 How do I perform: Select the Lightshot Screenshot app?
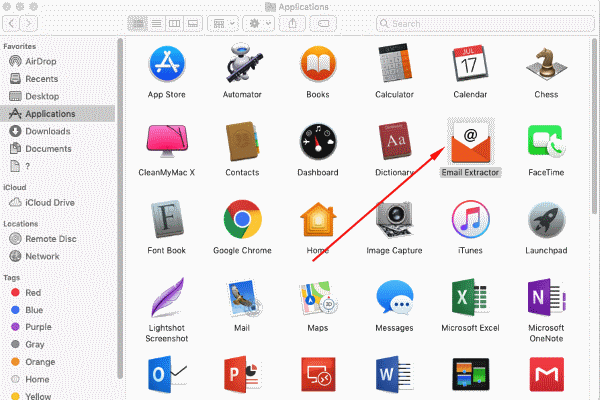point(167,297)
